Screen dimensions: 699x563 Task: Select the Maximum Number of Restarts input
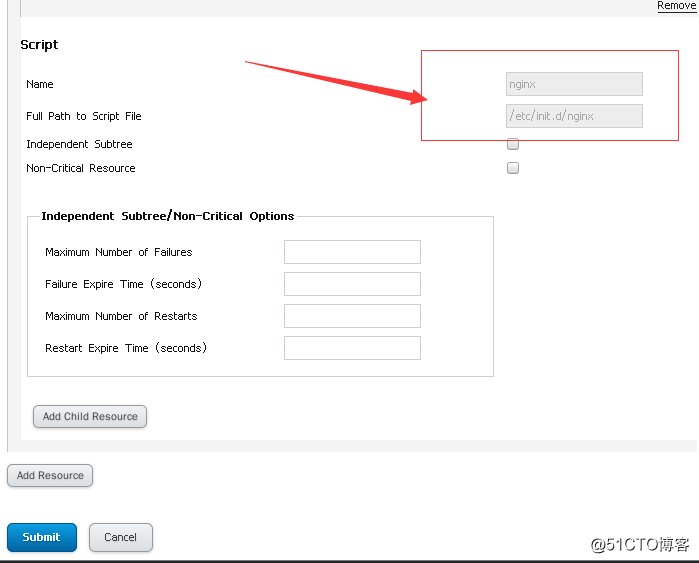click(x=352, y=316)
